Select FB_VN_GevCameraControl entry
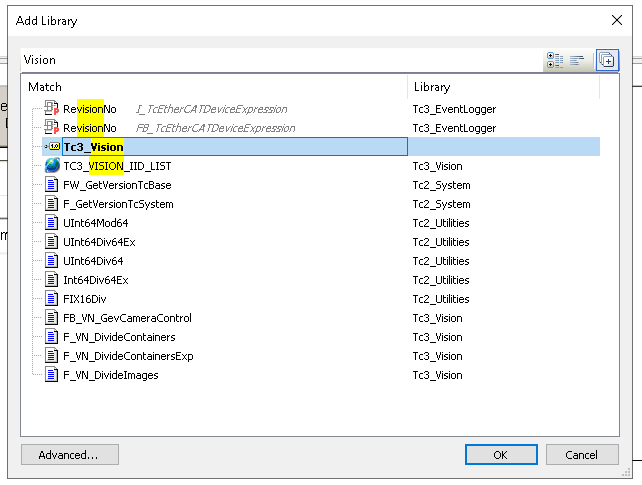 (127, 318)
